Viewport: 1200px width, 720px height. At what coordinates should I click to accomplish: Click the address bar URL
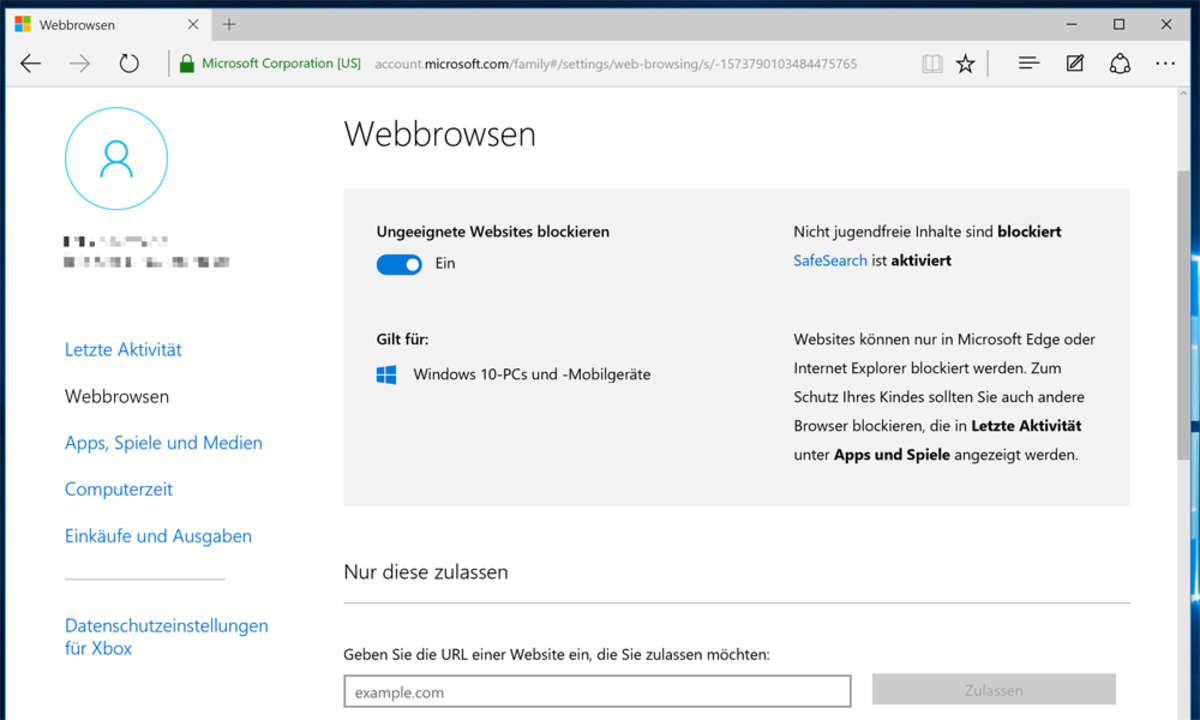point(615,64)
